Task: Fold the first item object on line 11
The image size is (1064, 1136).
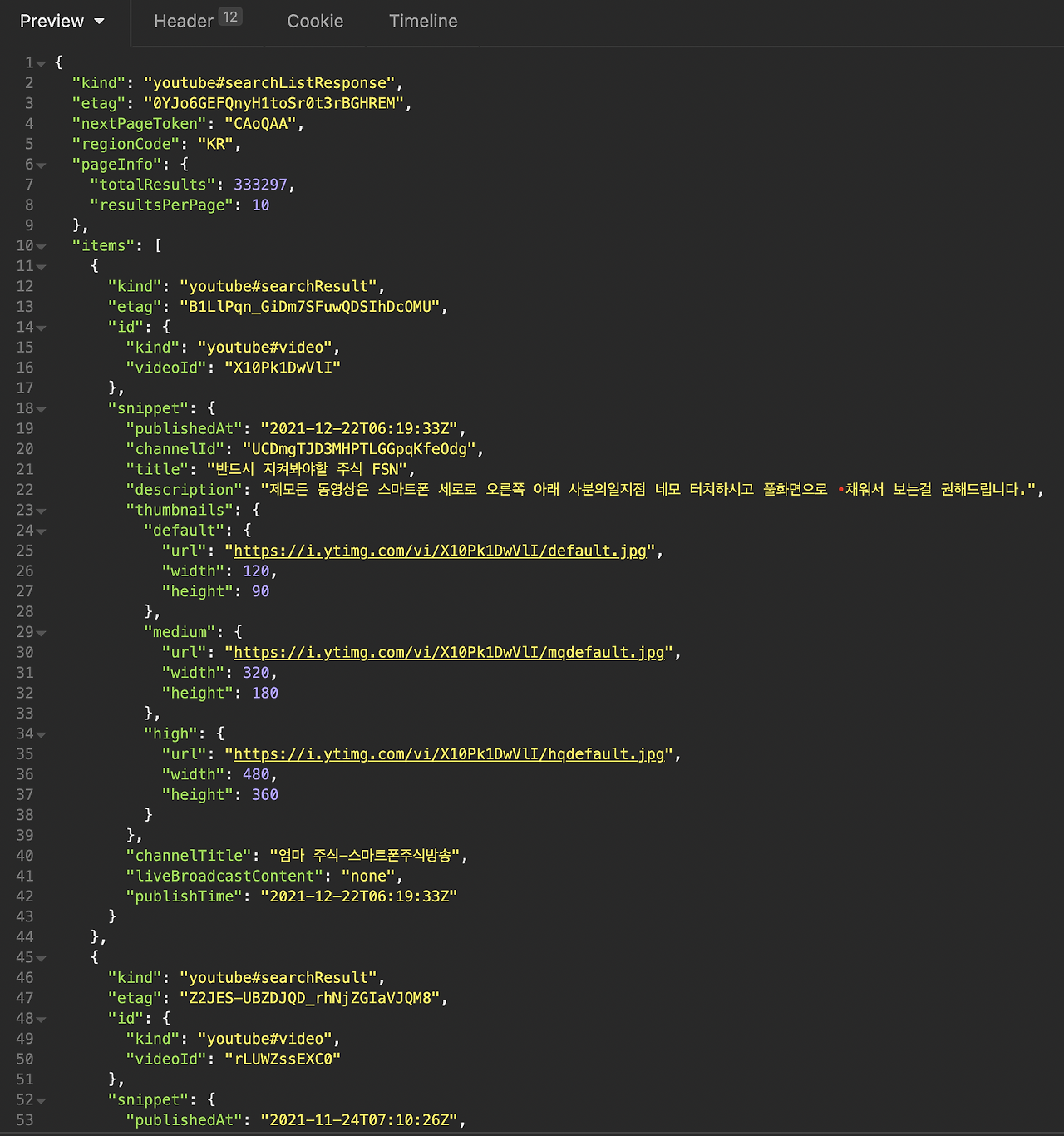Action: (x=42, y=267)
